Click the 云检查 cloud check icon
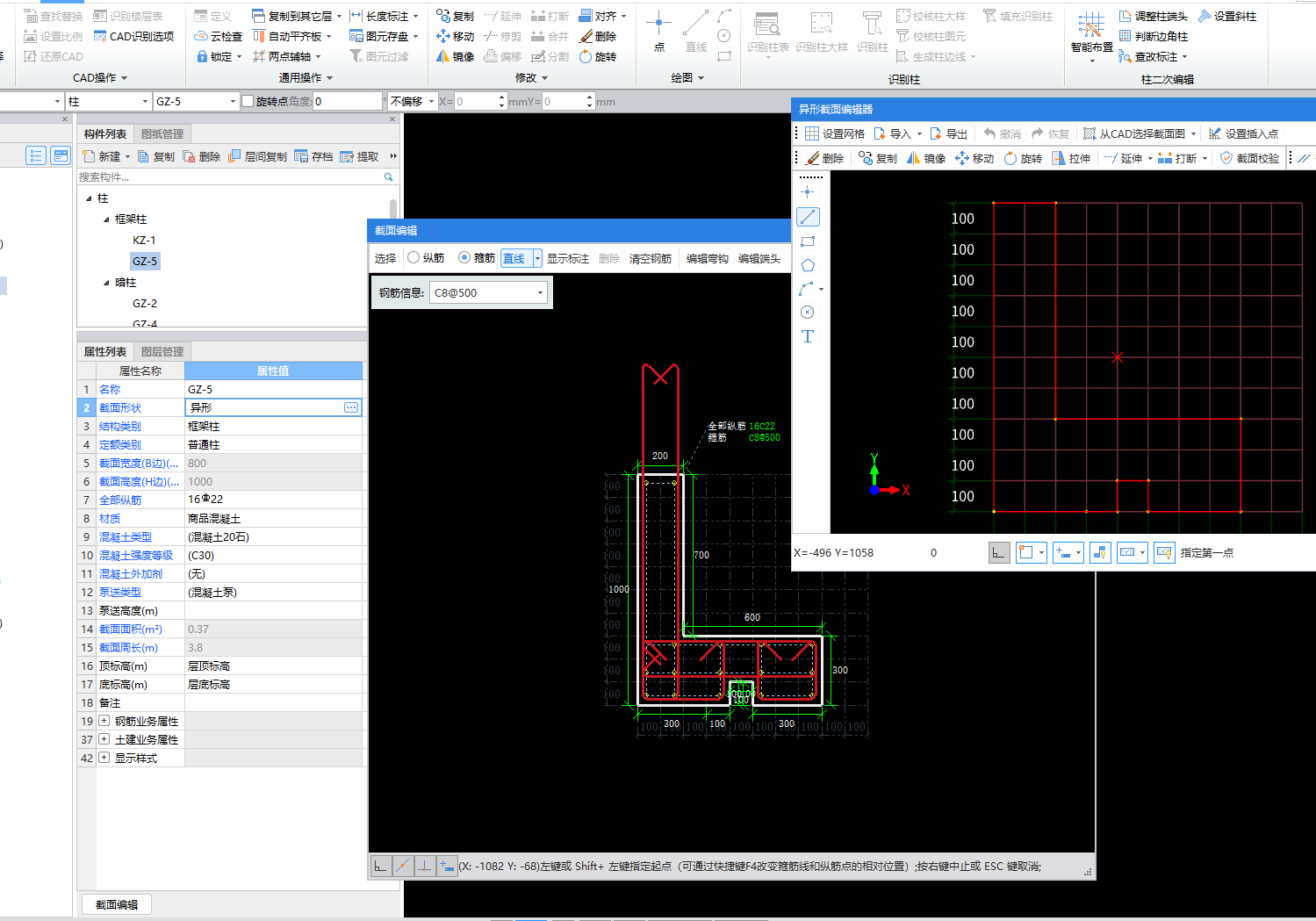Viewport: 1316px width, 921px height. click(218, 36)
